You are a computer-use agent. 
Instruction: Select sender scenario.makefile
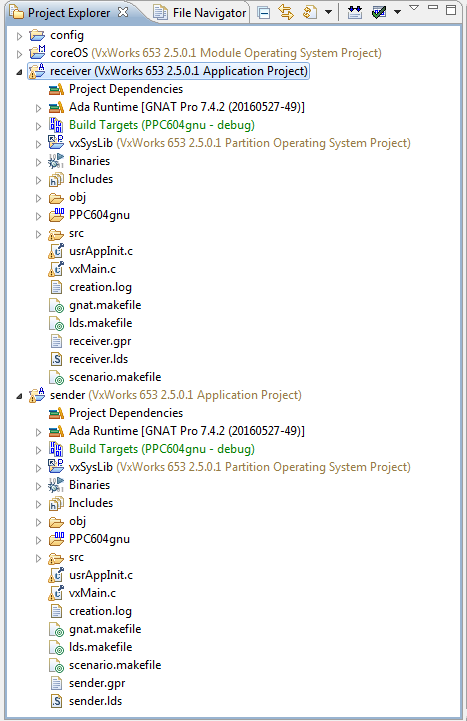pos(115,665)
